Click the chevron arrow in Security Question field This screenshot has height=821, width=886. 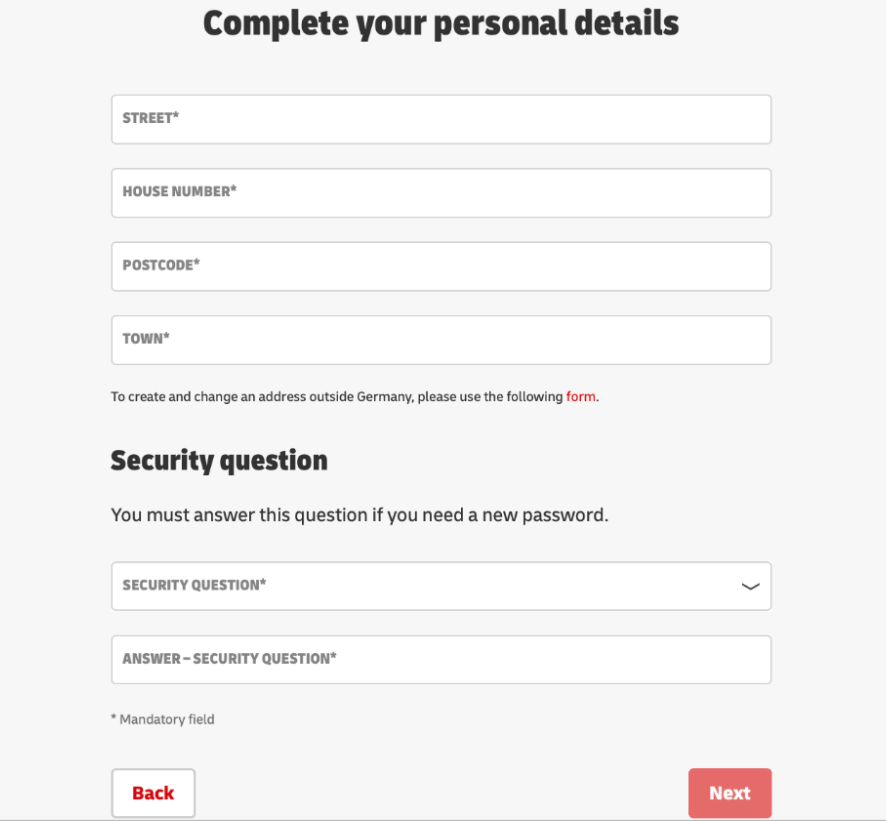click(x=750, y=587)
